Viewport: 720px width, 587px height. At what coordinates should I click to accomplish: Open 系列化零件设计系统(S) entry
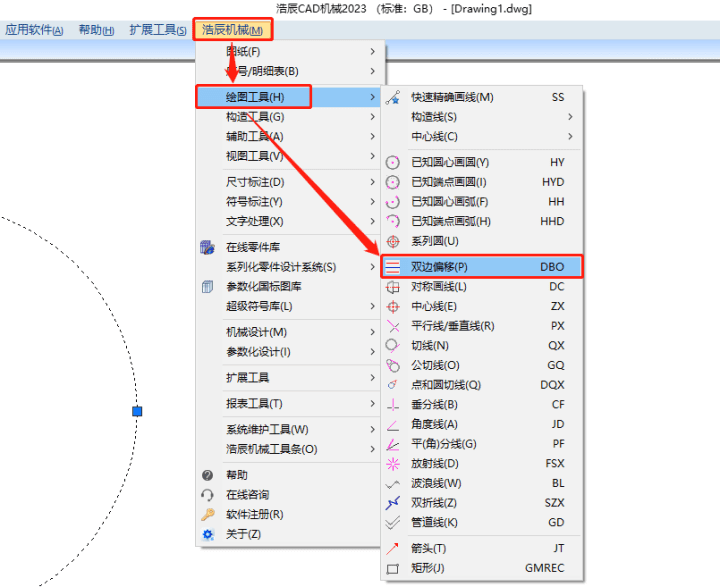[288, 267]
